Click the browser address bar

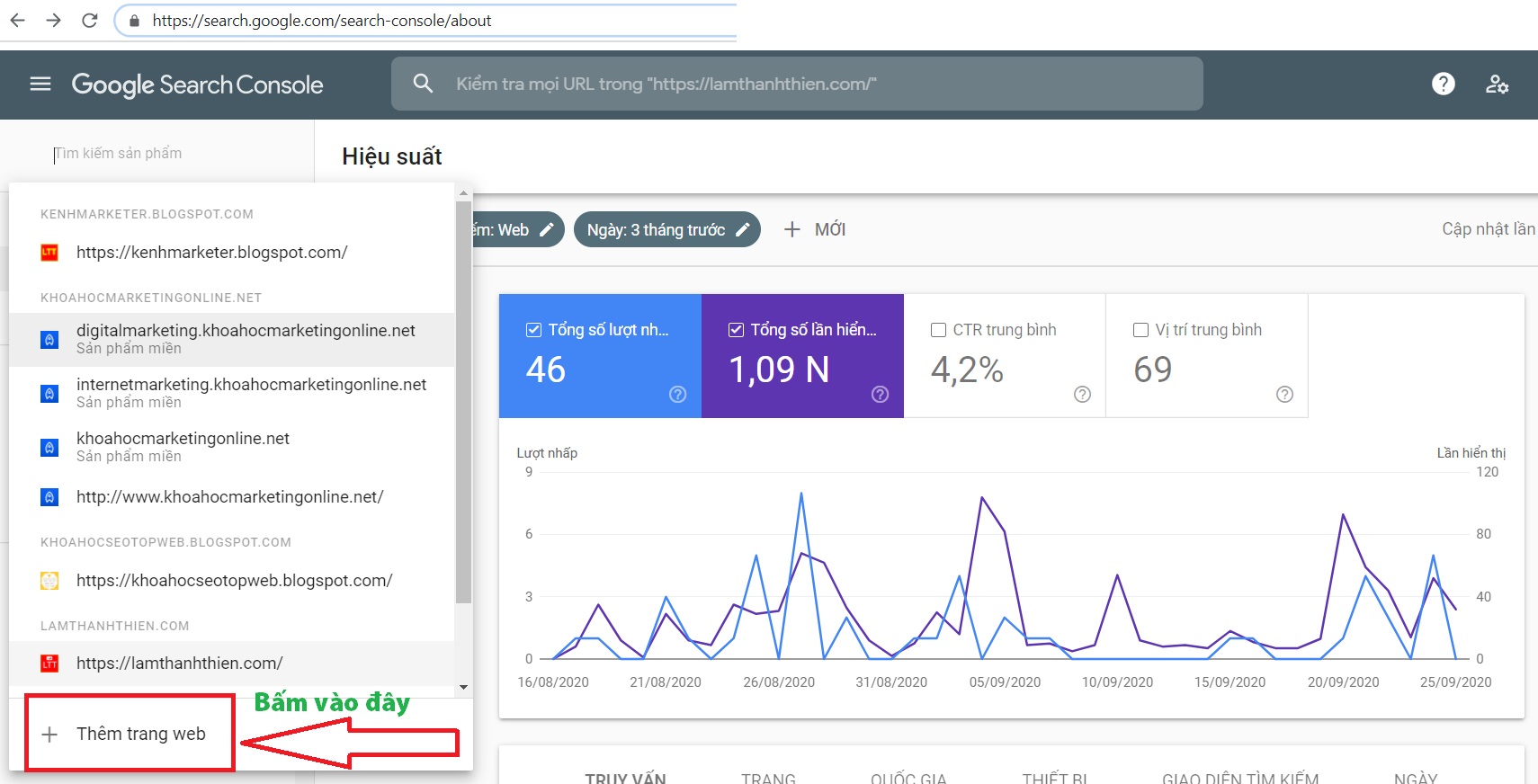coord(427,21)
